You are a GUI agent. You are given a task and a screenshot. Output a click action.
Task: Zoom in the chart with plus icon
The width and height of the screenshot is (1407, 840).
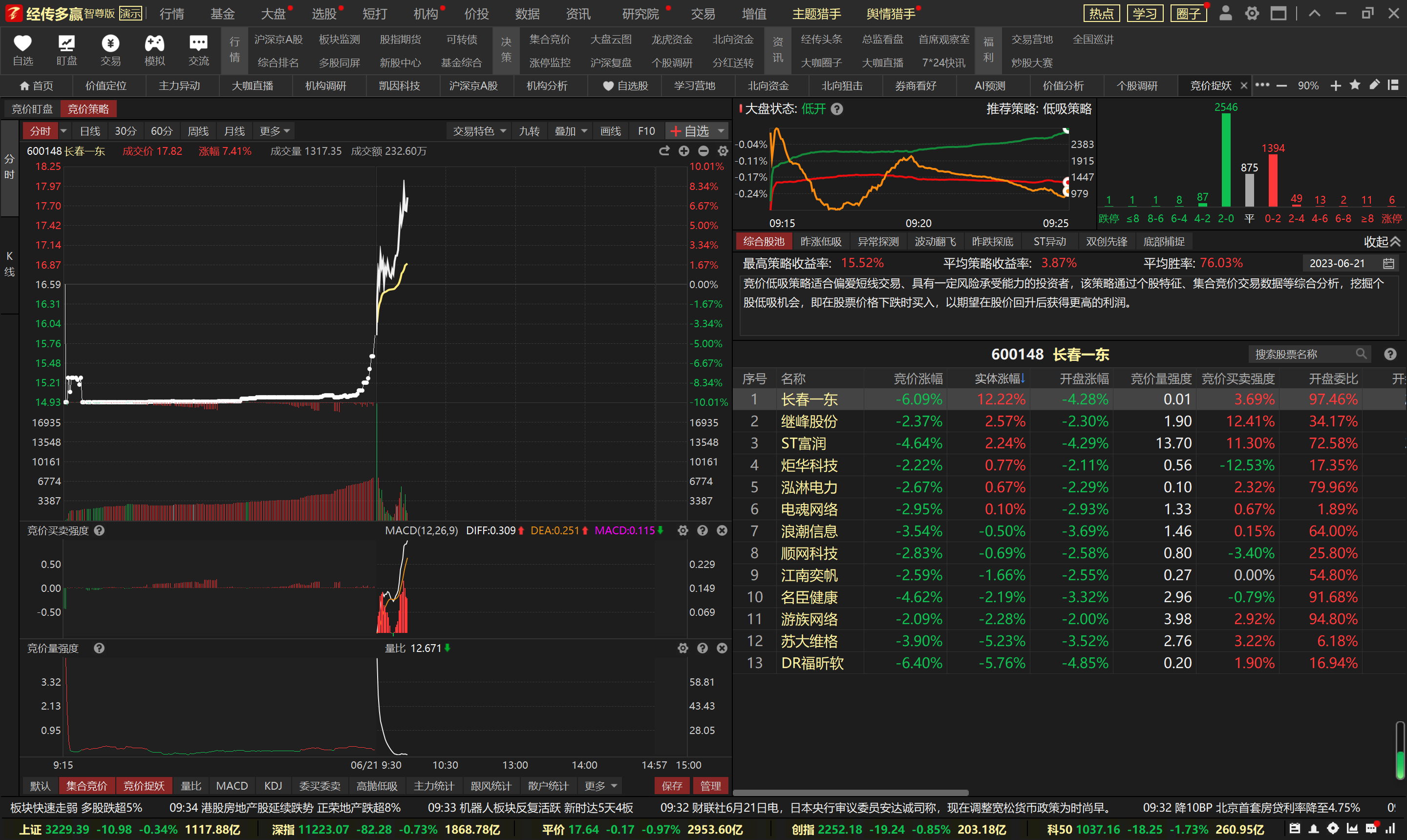coord(684,151)
